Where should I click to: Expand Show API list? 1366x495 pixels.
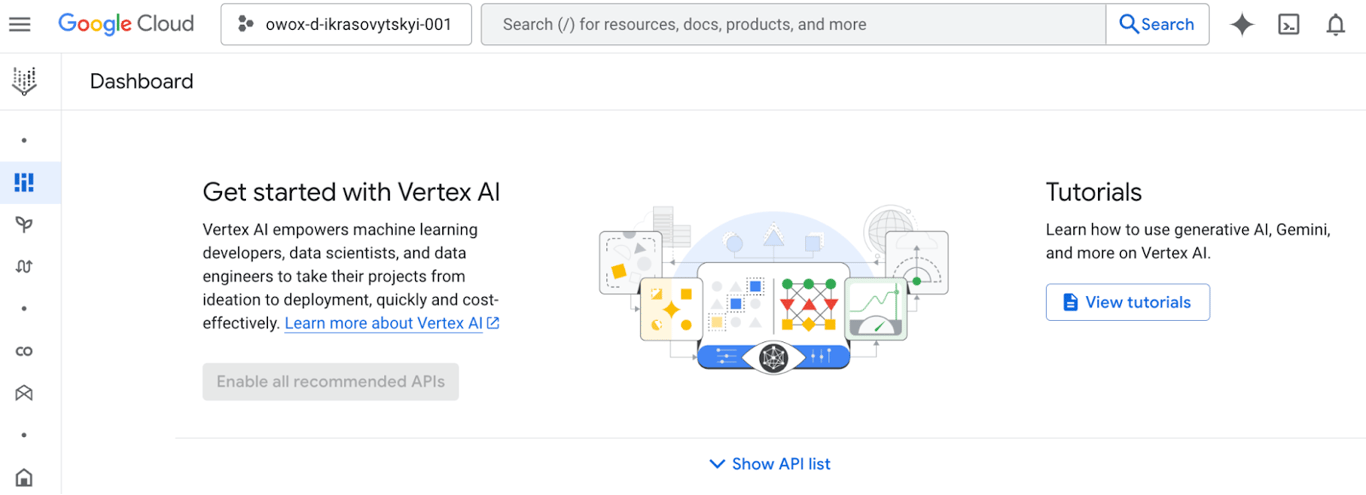(x=769, y=464)
